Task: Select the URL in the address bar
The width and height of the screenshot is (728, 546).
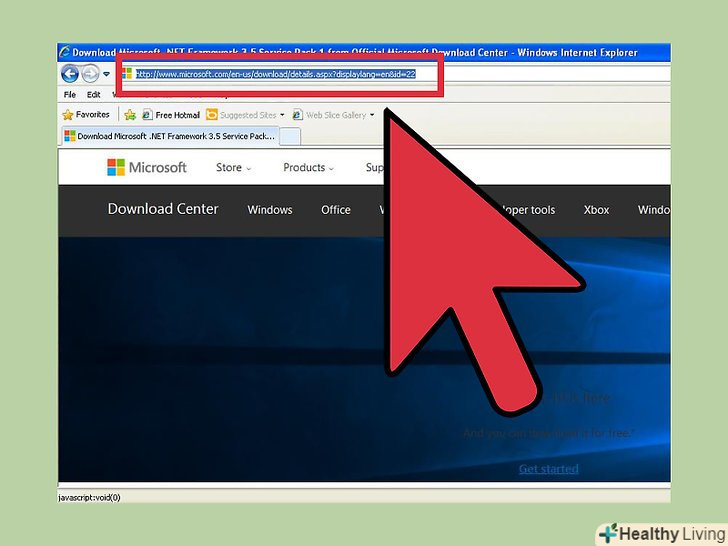Action: 275,74
